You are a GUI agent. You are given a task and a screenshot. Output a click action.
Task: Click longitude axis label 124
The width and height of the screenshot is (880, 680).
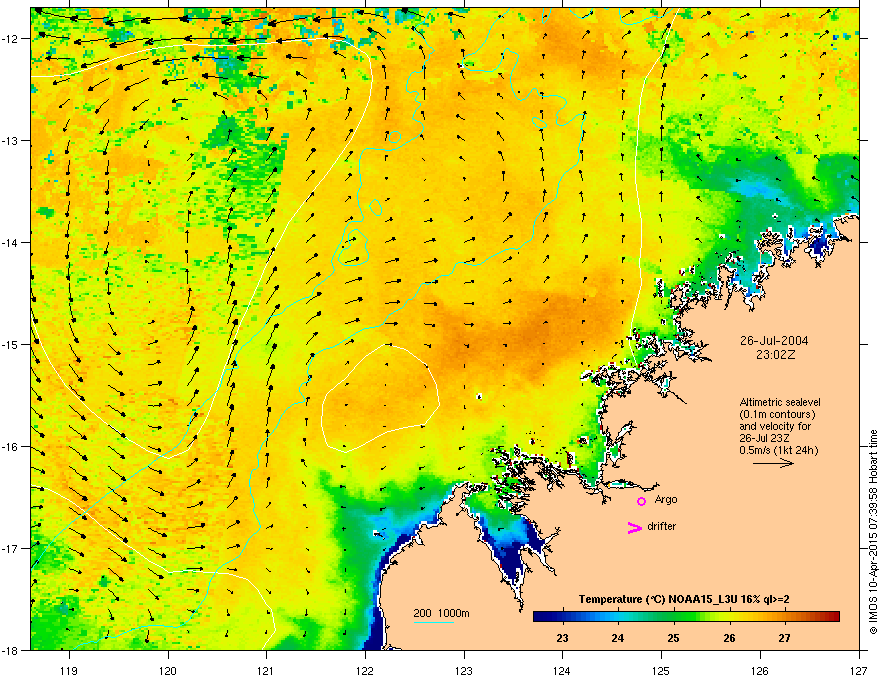pos(562,670)
